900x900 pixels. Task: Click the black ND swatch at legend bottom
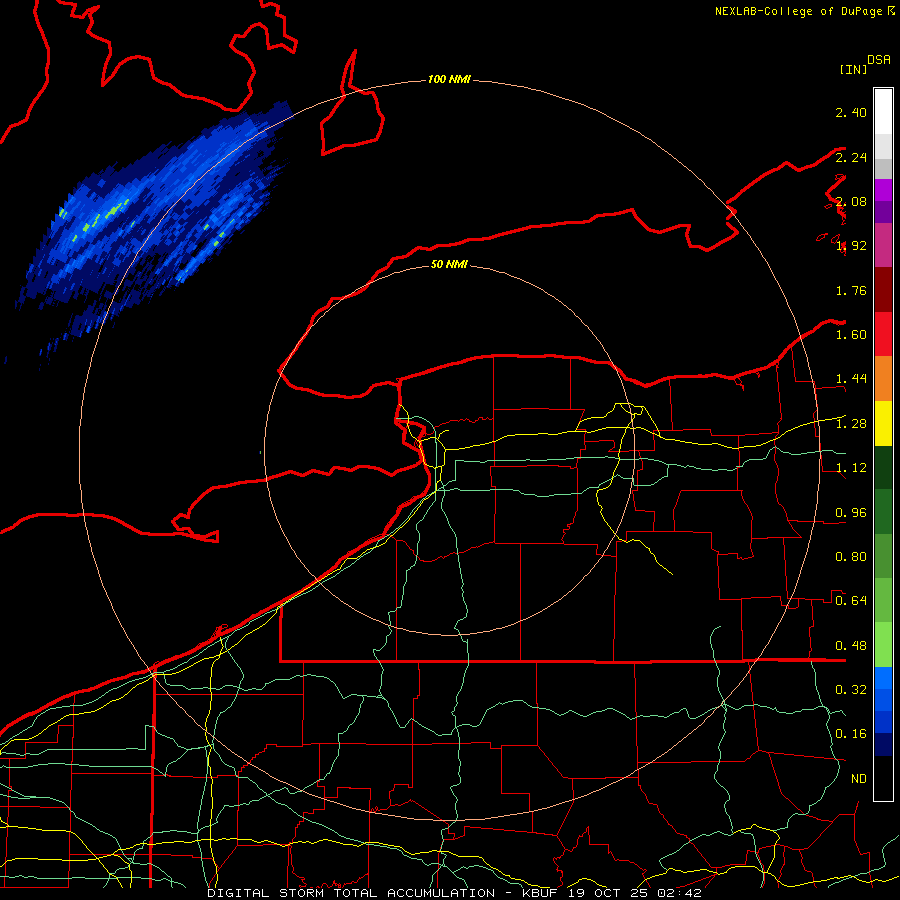(x=883, y=778)
